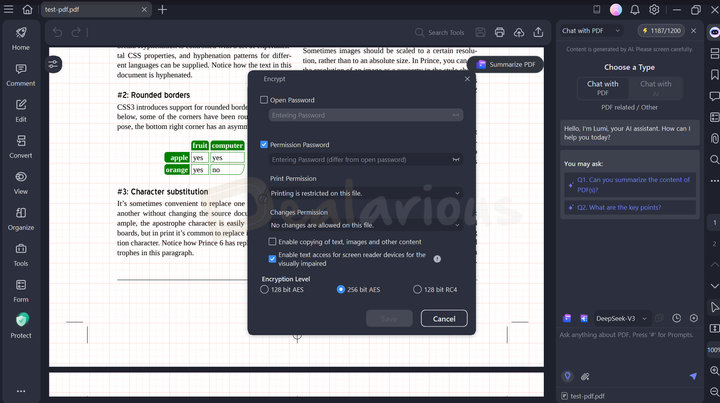Select the Chat with PDF type tab
The height and width of the screenshot is (403, 720).
pos(603,88)
